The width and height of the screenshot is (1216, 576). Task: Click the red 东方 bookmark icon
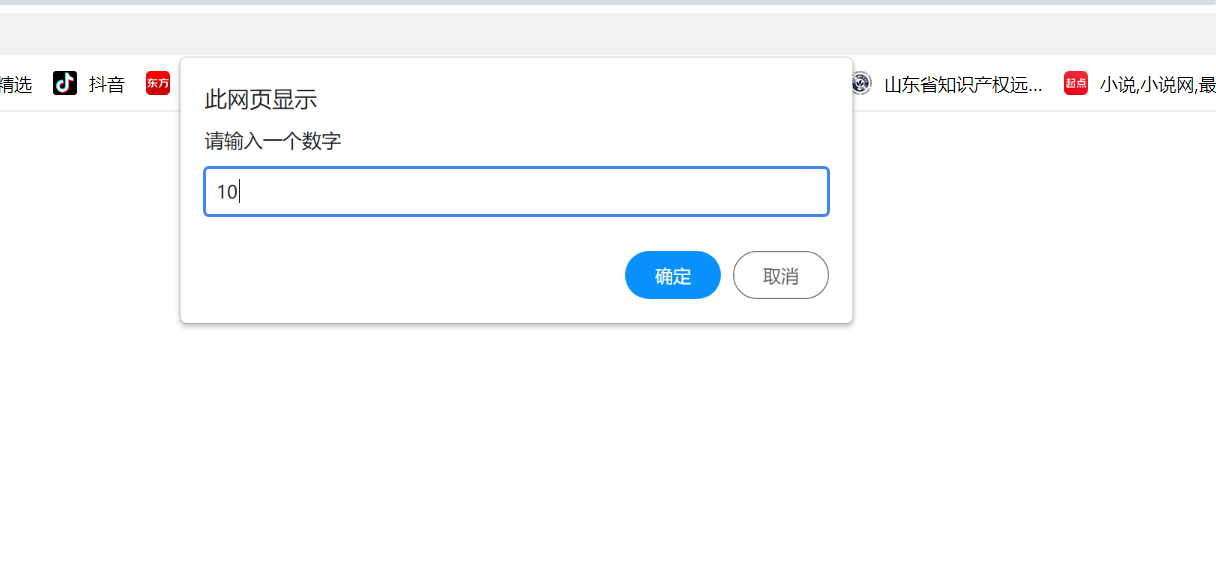(x=158, y=84)
